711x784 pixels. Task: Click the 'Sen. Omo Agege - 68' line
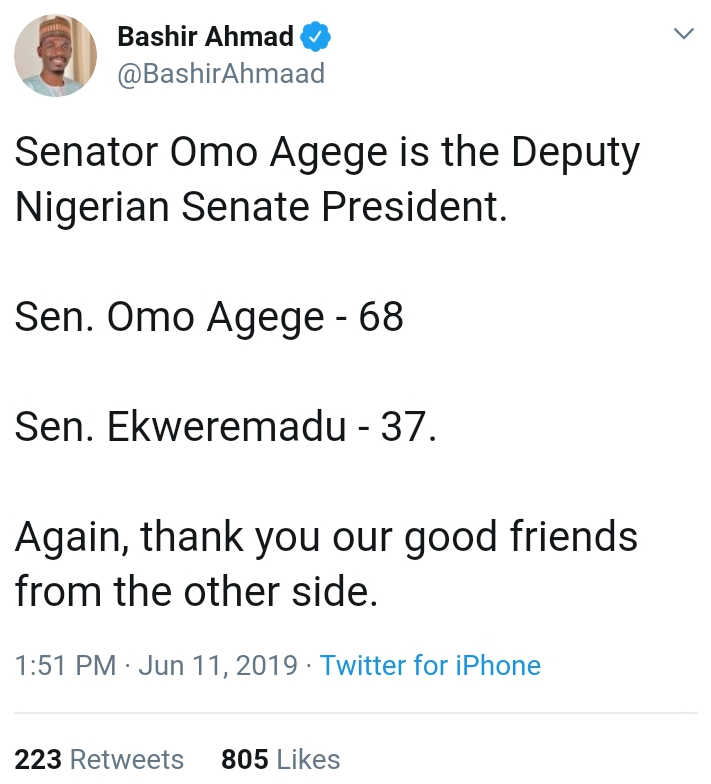[209, 317]
